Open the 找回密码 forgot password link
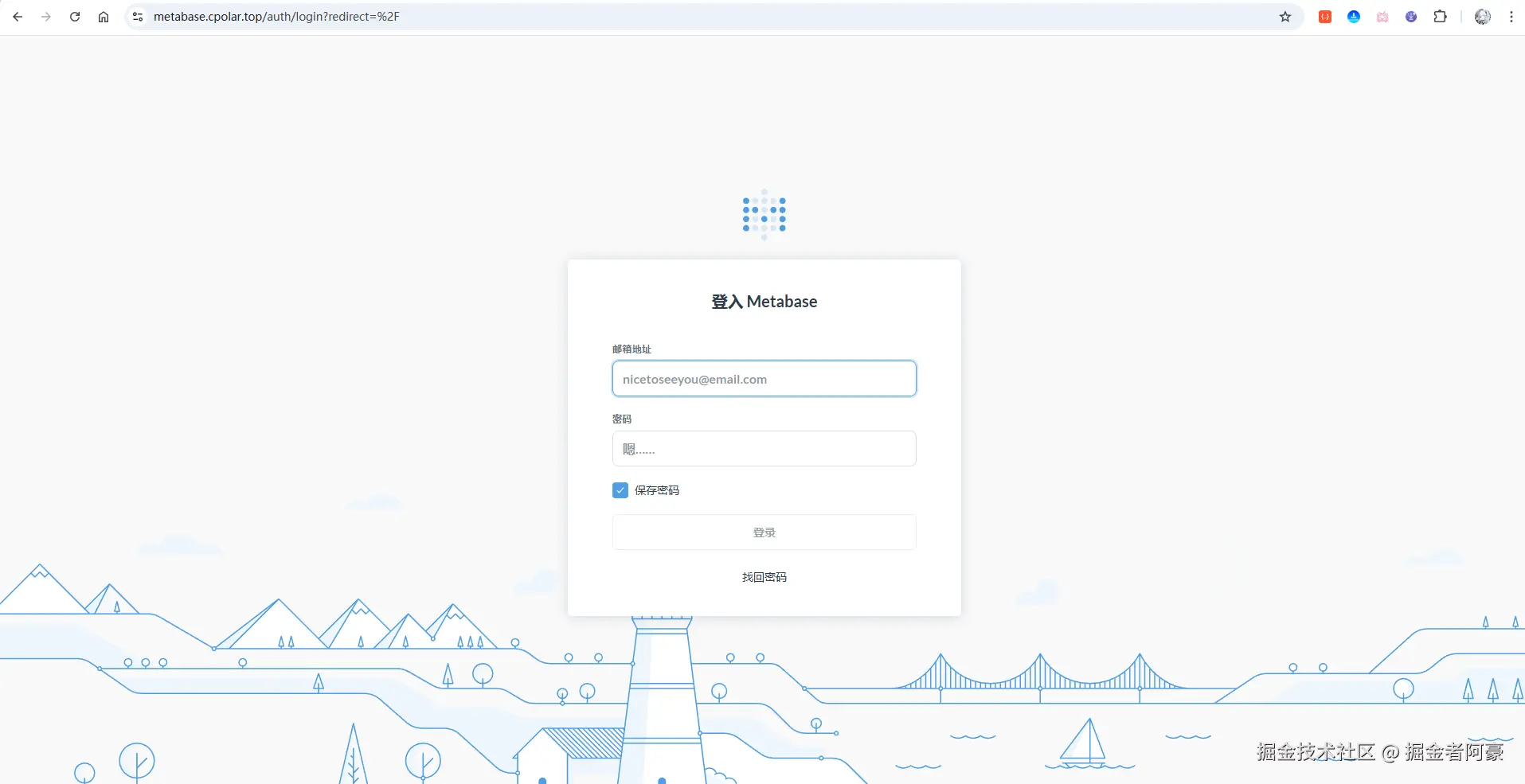Image resolution: width=1525 pixels, height=784 pixels. pyautogui.click(x=764, y=577)
